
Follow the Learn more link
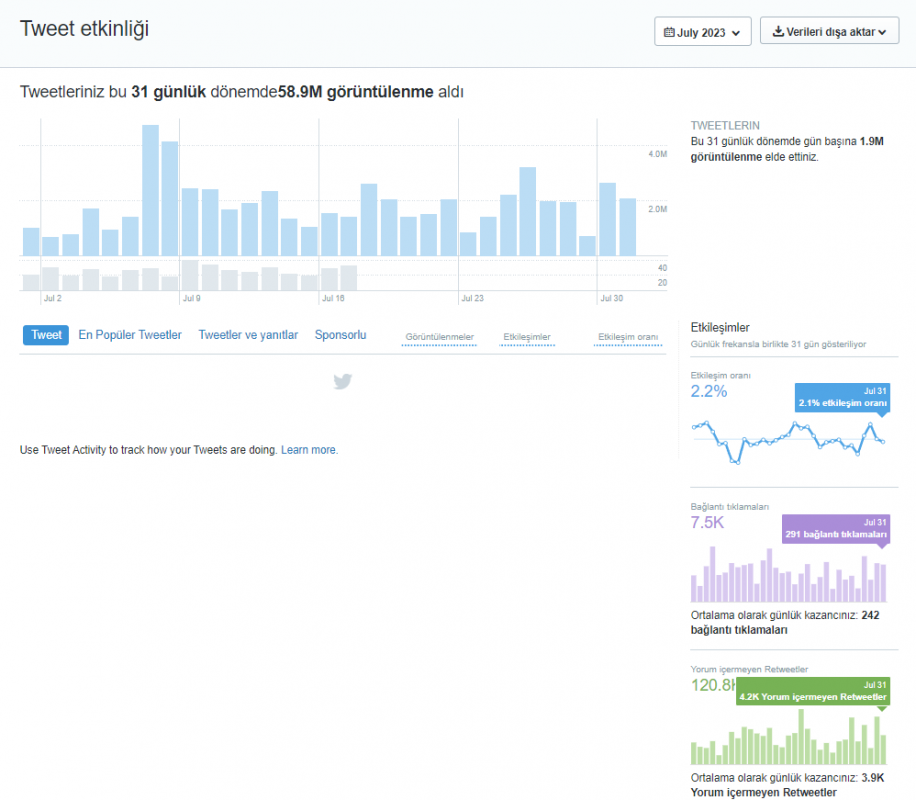(x=309, y=450)
